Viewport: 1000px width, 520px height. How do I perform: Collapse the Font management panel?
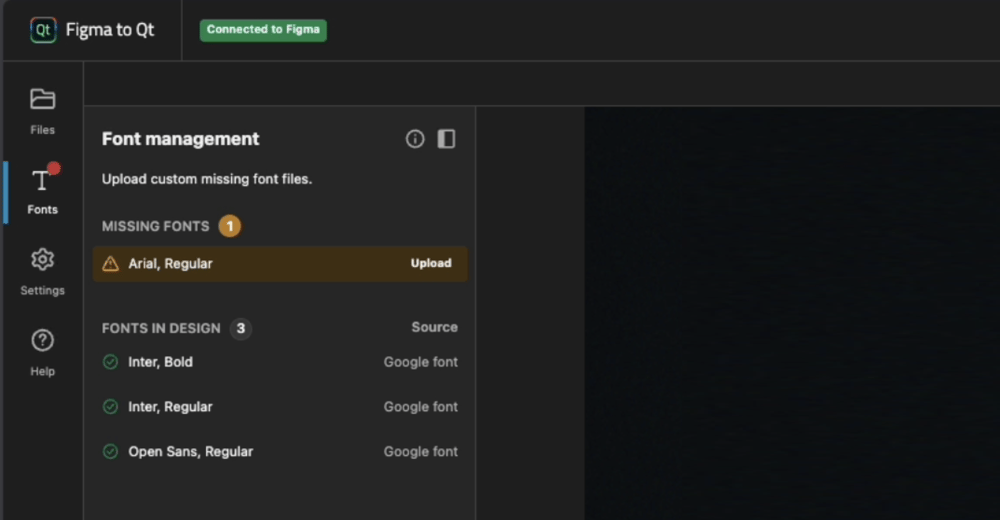(x=446, y=139)
